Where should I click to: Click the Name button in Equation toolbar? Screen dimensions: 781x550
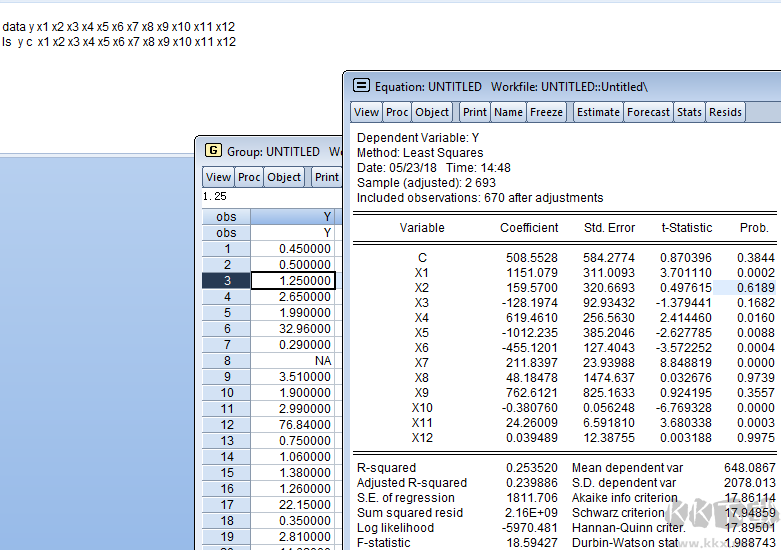pyautogui.click(x=508, y=112)
